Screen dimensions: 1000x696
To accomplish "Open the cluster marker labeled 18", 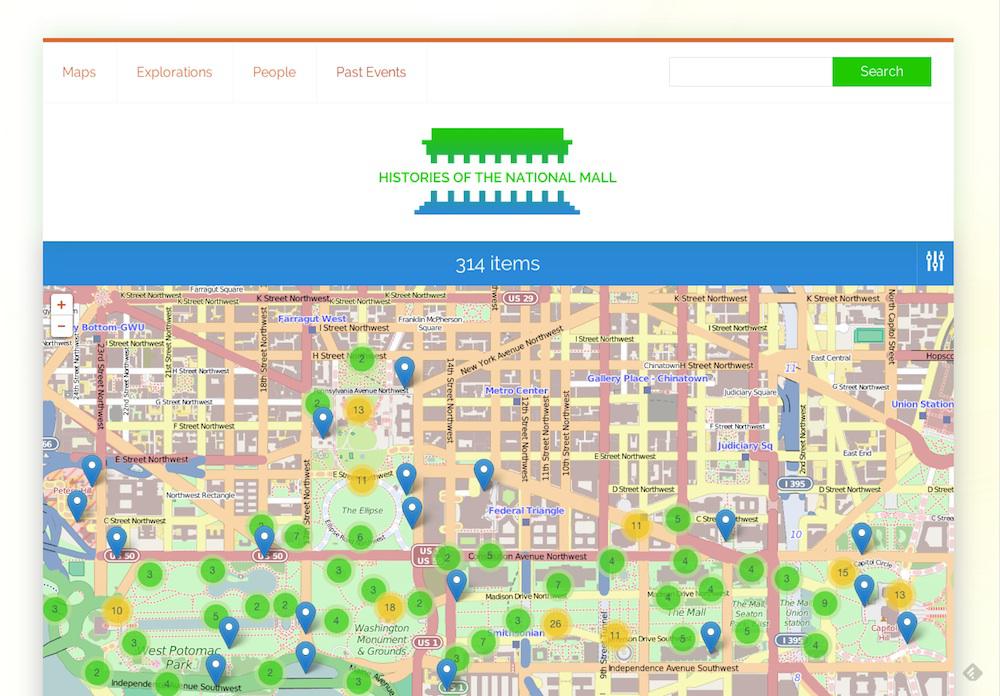I will pyautogui.click(x=390, y=607).
